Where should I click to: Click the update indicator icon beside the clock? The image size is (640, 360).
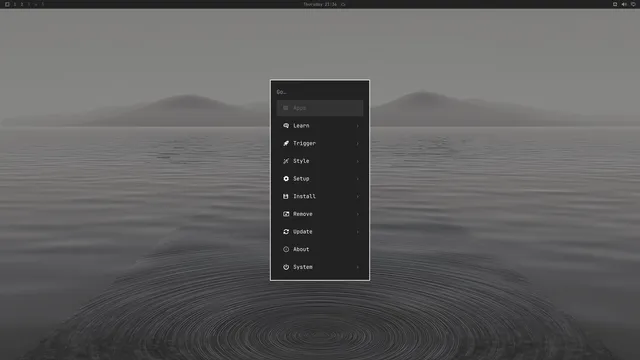point(343,4)
